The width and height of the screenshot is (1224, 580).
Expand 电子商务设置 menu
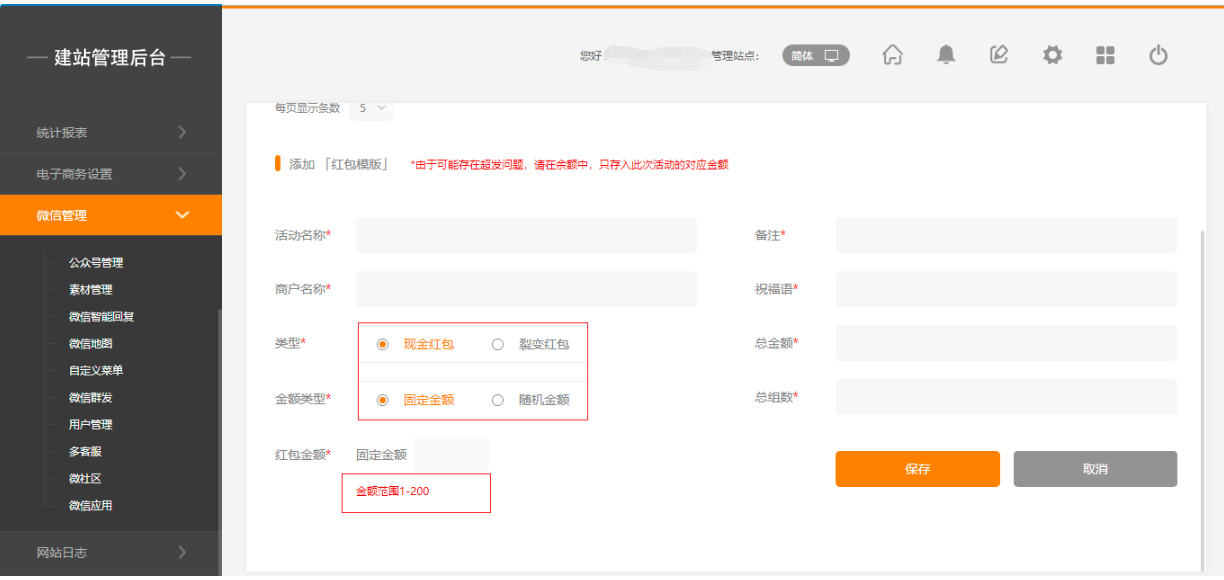pyautogui.click(x=110, y=174)
